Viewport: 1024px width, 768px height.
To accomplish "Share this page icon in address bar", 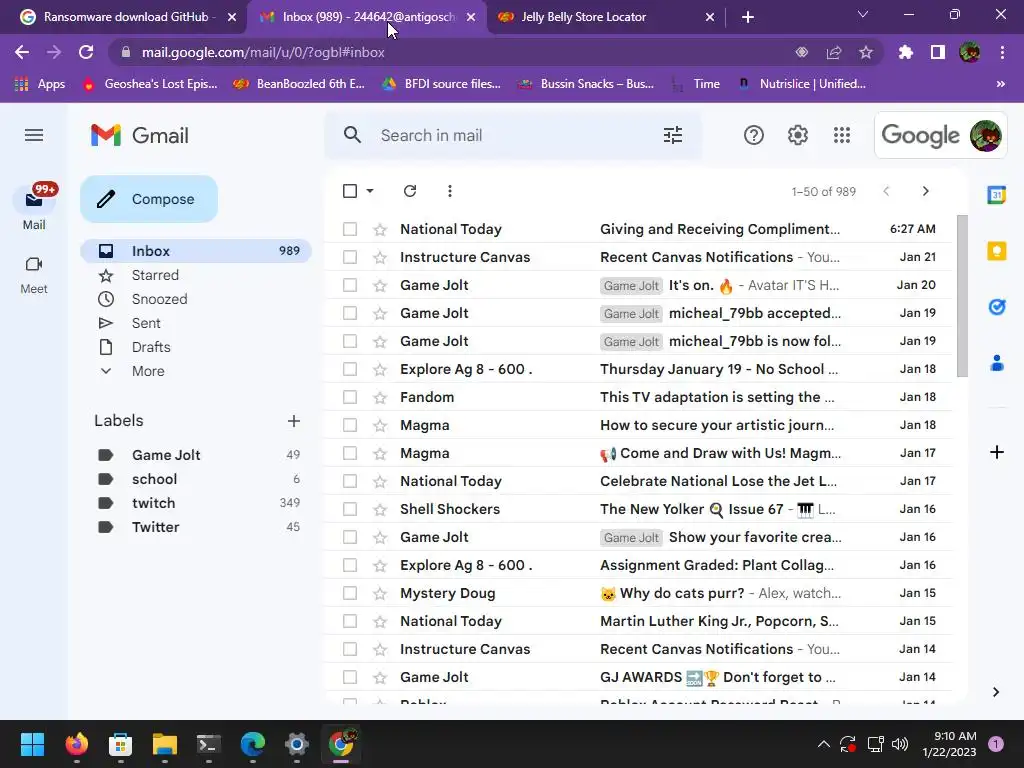I will point(834,52).
